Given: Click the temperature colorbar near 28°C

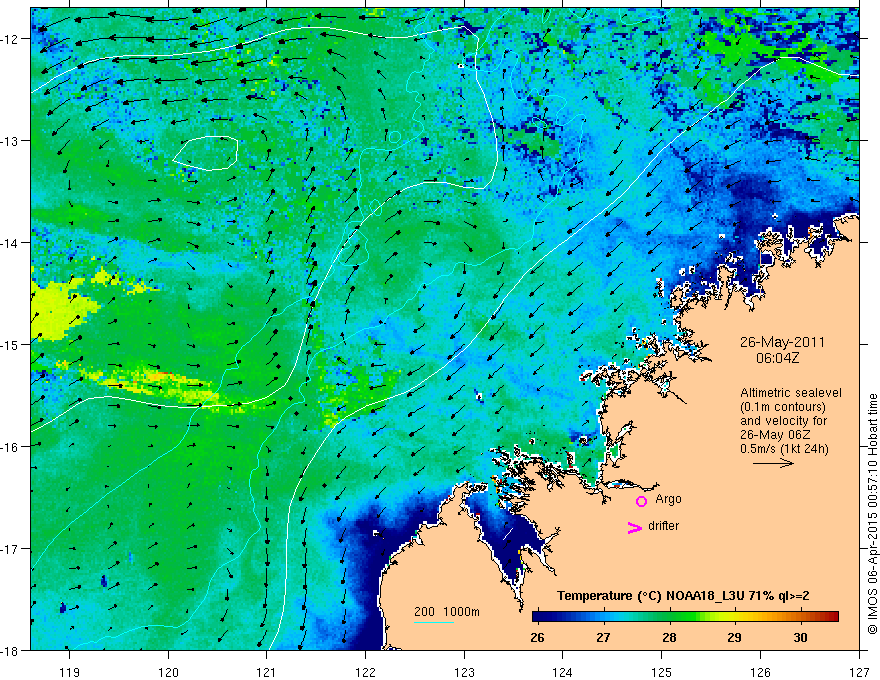Looking at the screenshot, I should coord(669,617).
